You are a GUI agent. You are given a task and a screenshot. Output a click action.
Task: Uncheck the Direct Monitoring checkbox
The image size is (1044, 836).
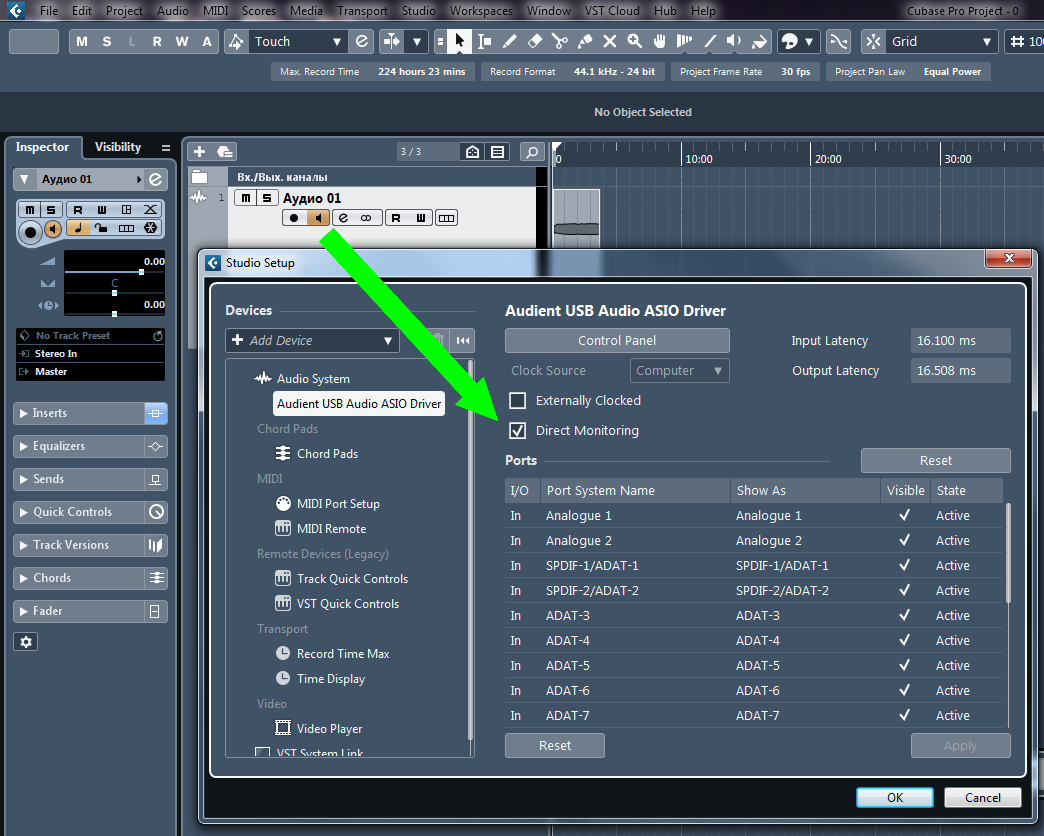tap(517, 431)
